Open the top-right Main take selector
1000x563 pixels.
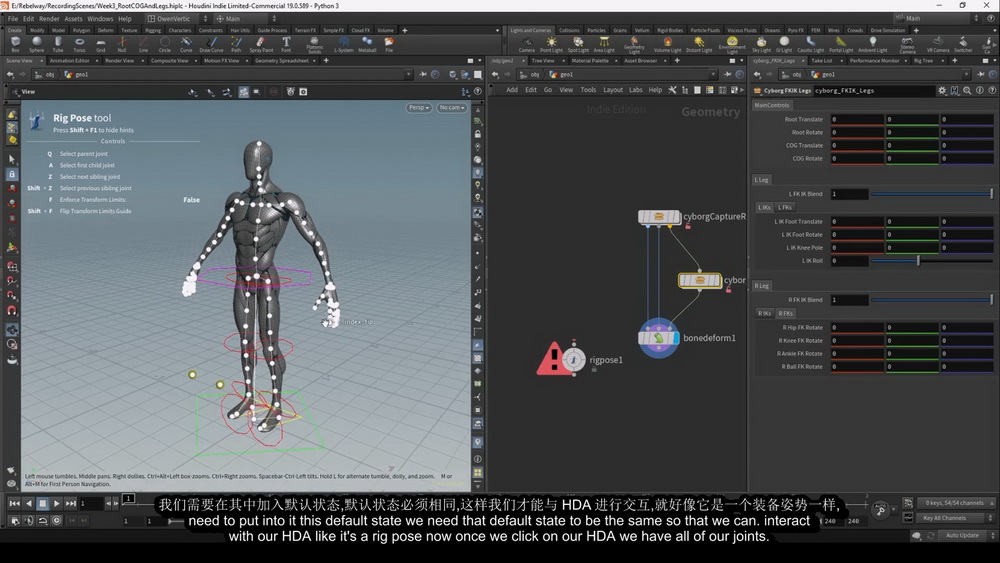(937, 18)
